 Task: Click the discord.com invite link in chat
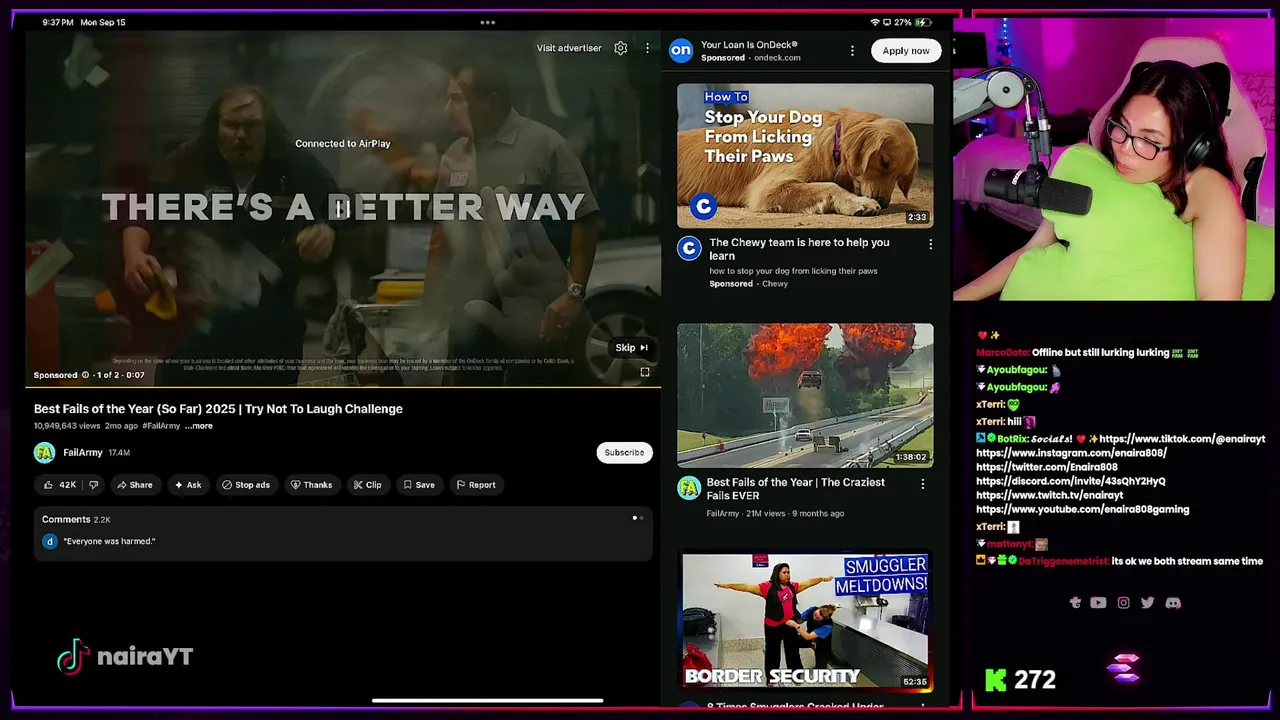(x=1071, y=481)
